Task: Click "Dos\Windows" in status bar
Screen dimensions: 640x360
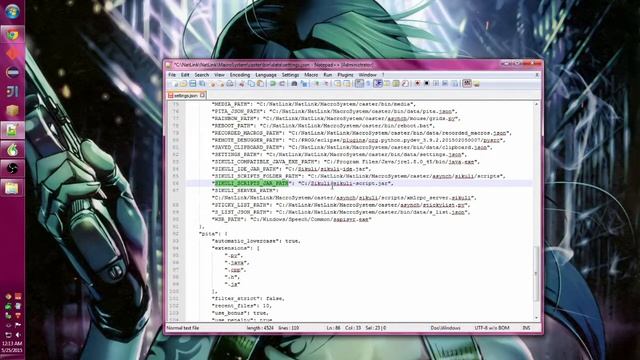Action: tap(445, 328)
